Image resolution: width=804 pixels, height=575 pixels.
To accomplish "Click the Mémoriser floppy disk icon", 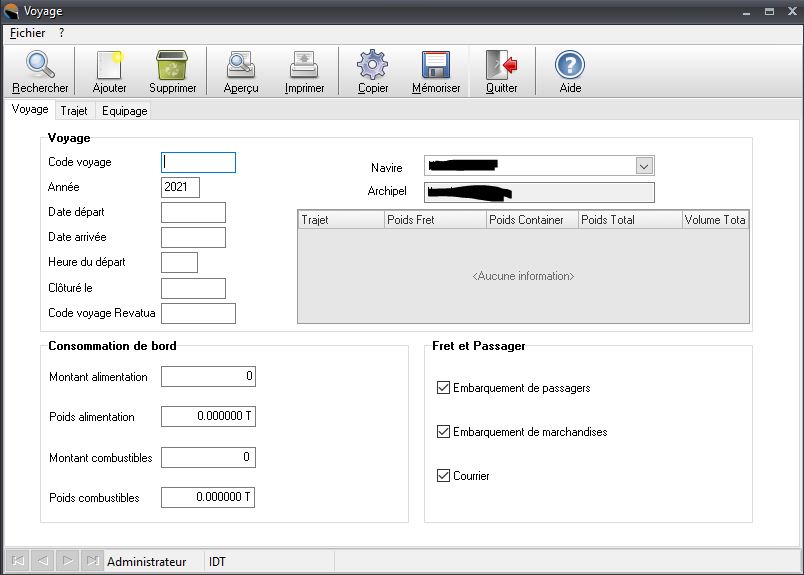I will [436, 66].
